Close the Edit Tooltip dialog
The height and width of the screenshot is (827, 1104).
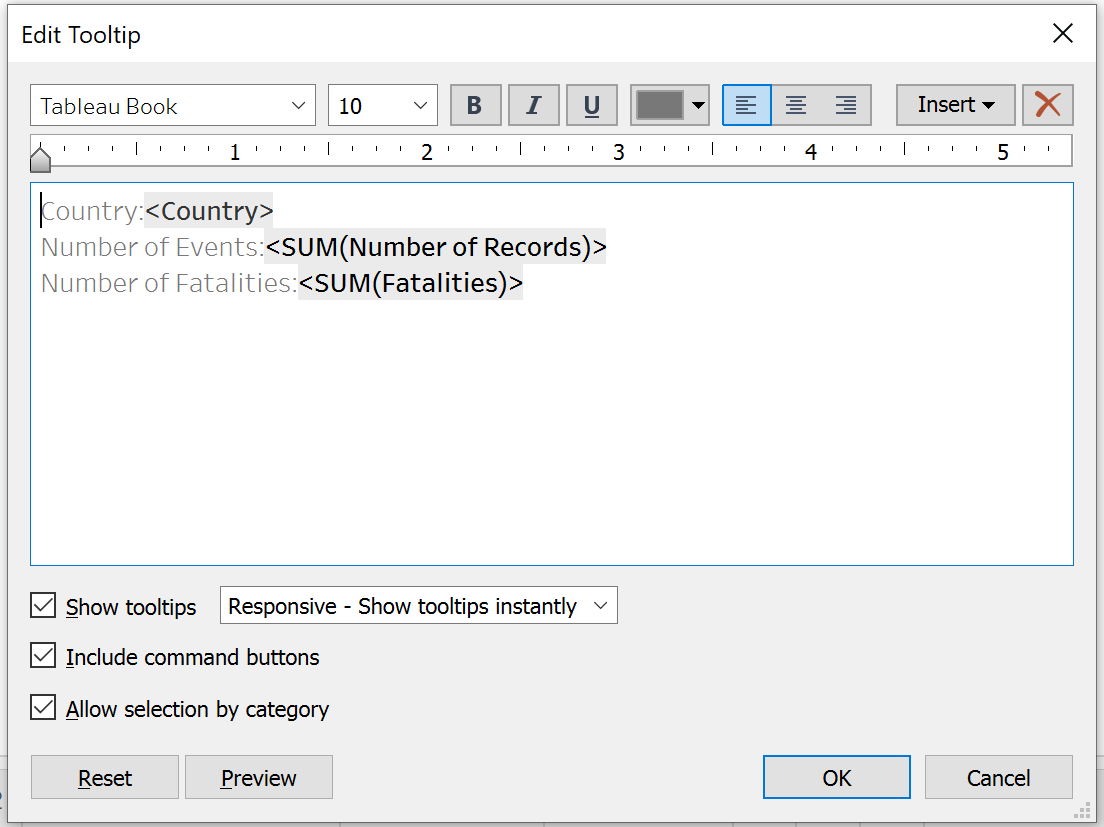[x=1062, y=34]
